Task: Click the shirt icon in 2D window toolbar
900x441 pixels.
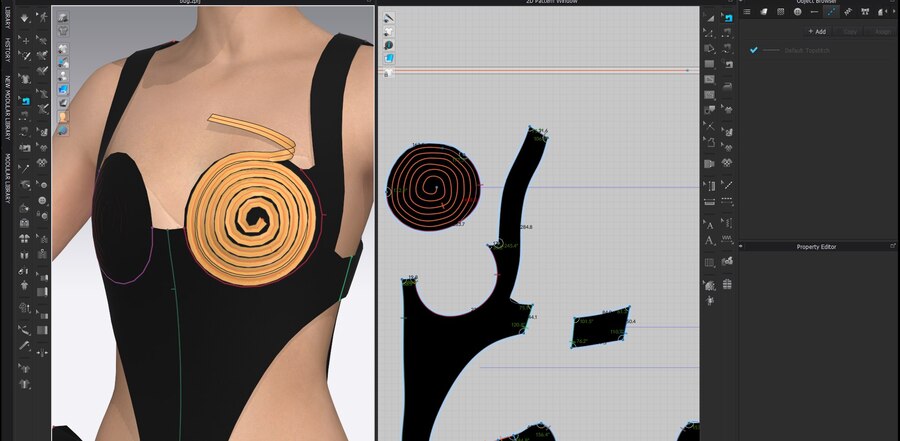Action: (389, 32)
